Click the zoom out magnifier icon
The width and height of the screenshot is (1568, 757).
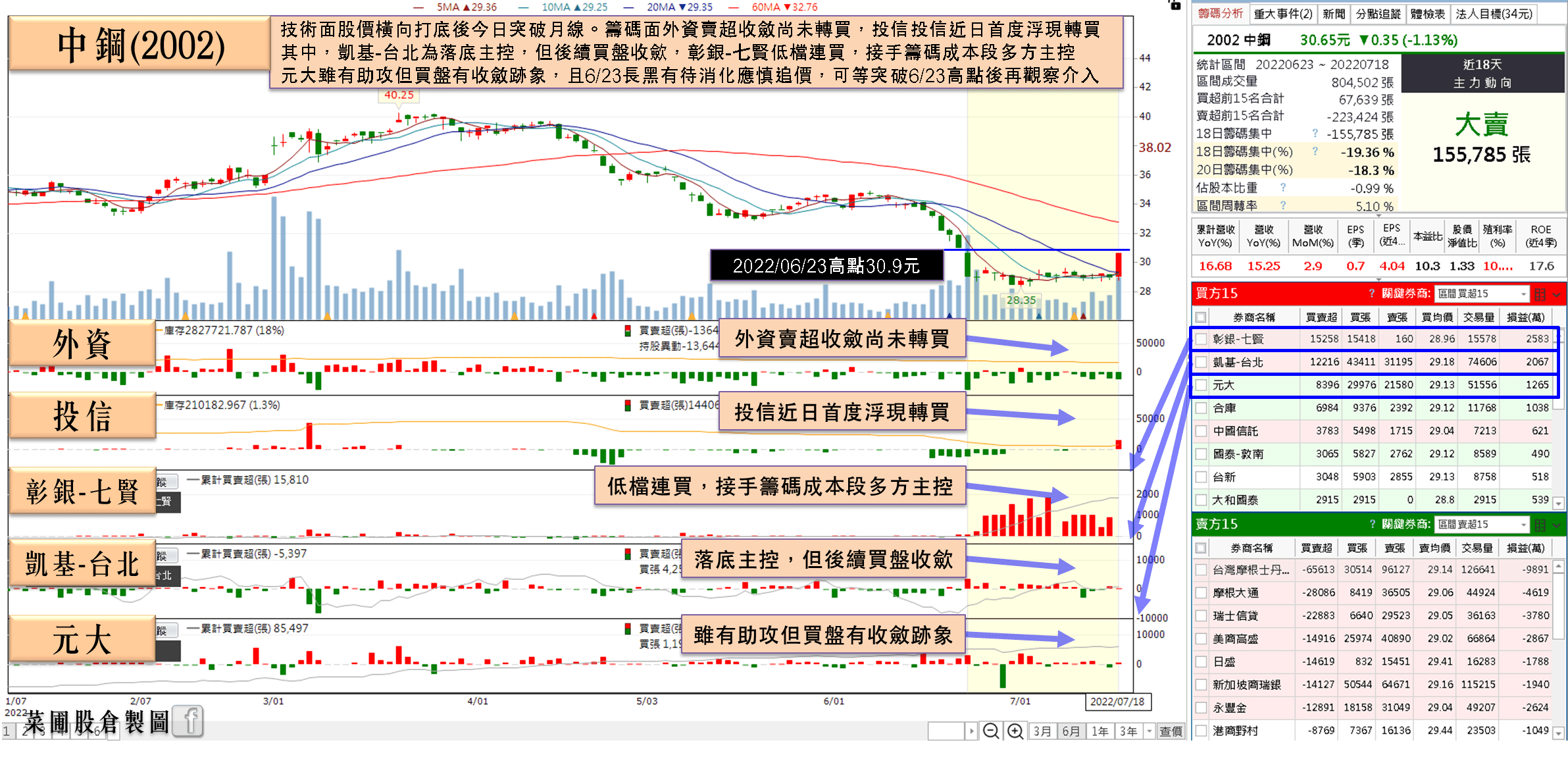[990, 731]
